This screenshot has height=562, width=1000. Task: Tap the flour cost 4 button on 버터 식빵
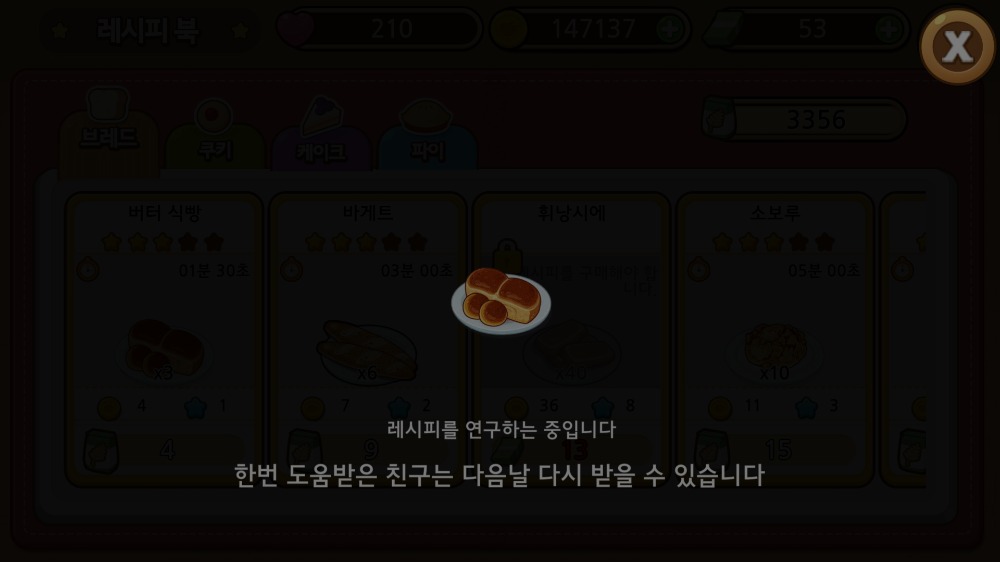(167, 450)
